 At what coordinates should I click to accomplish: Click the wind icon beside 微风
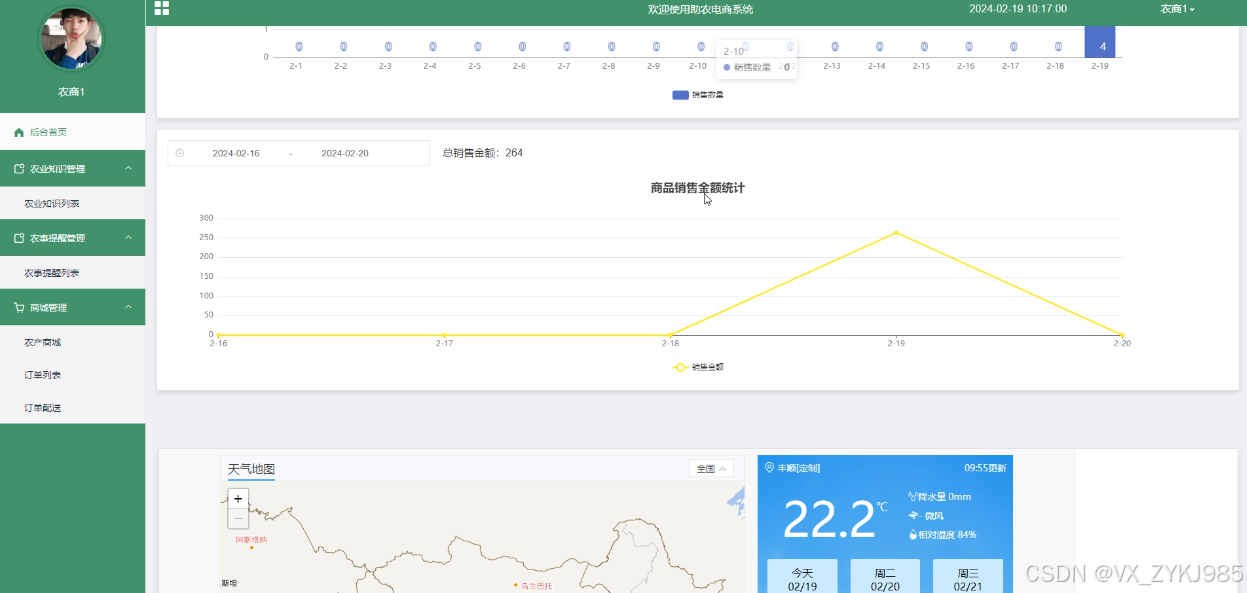coord(912,515)
